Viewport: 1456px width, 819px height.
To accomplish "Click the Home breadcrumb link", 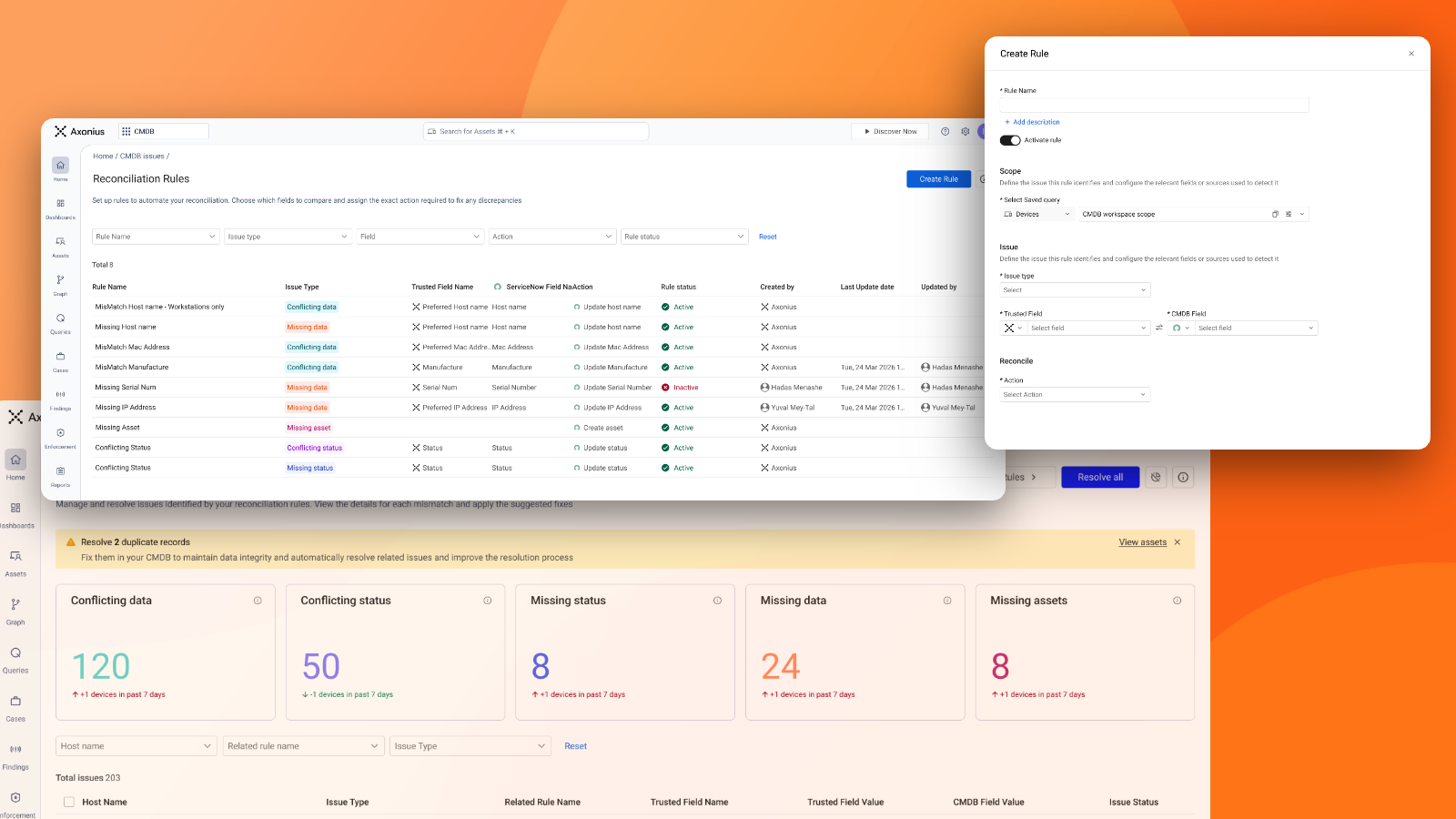I will 103,157.
